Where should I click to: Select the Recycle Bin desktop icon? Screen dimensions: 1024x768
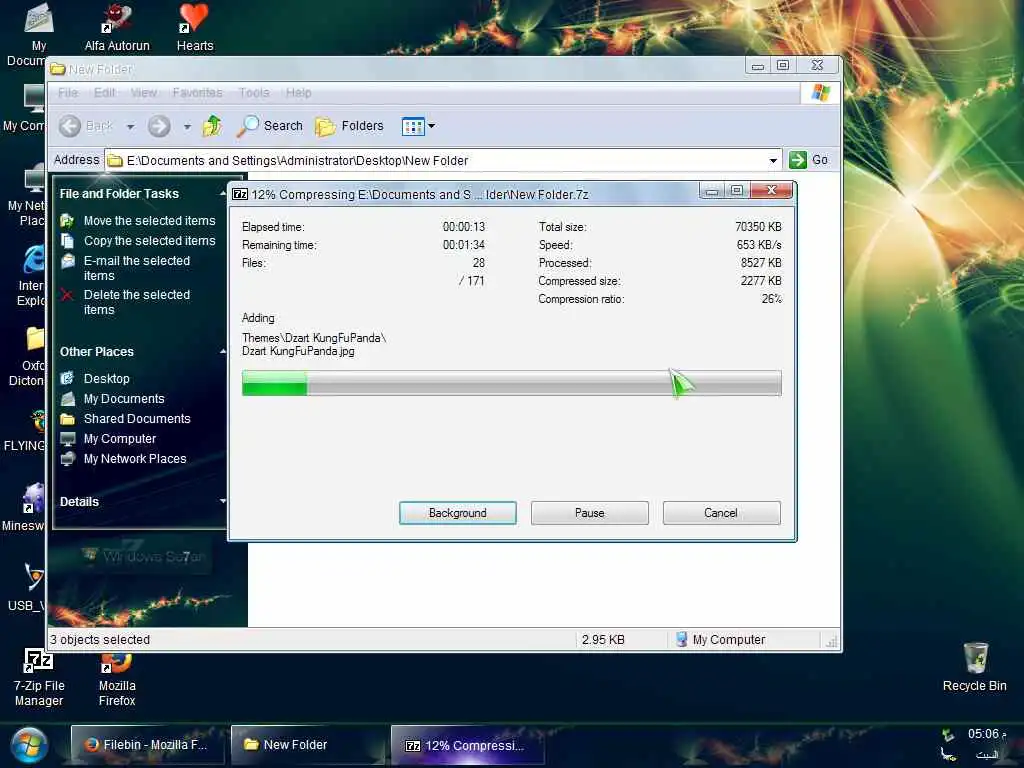pyautogui.click(x=974, y=667)
